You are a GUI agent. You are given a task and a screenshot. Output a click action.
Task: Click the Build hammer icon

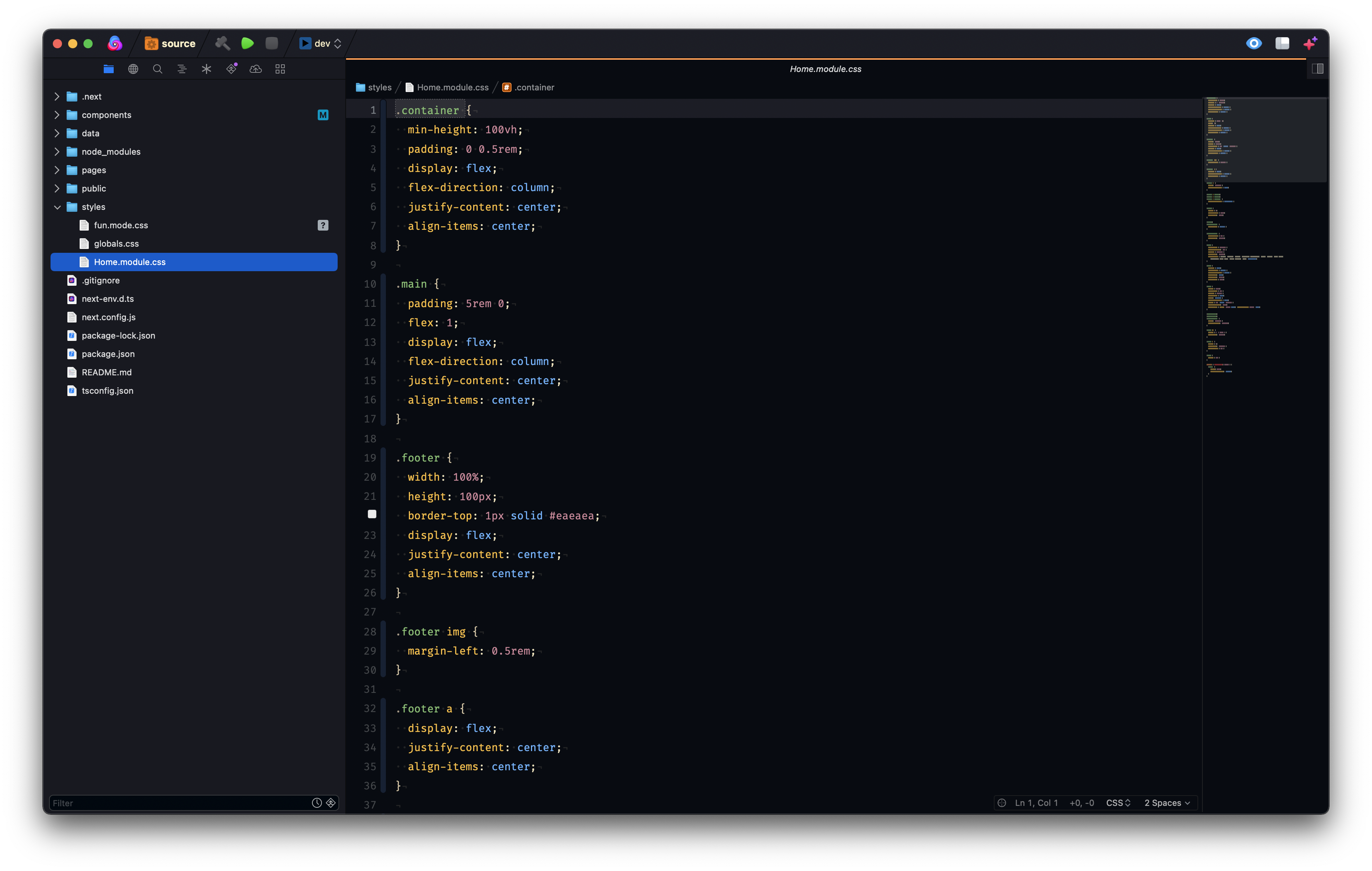(222, 43)
